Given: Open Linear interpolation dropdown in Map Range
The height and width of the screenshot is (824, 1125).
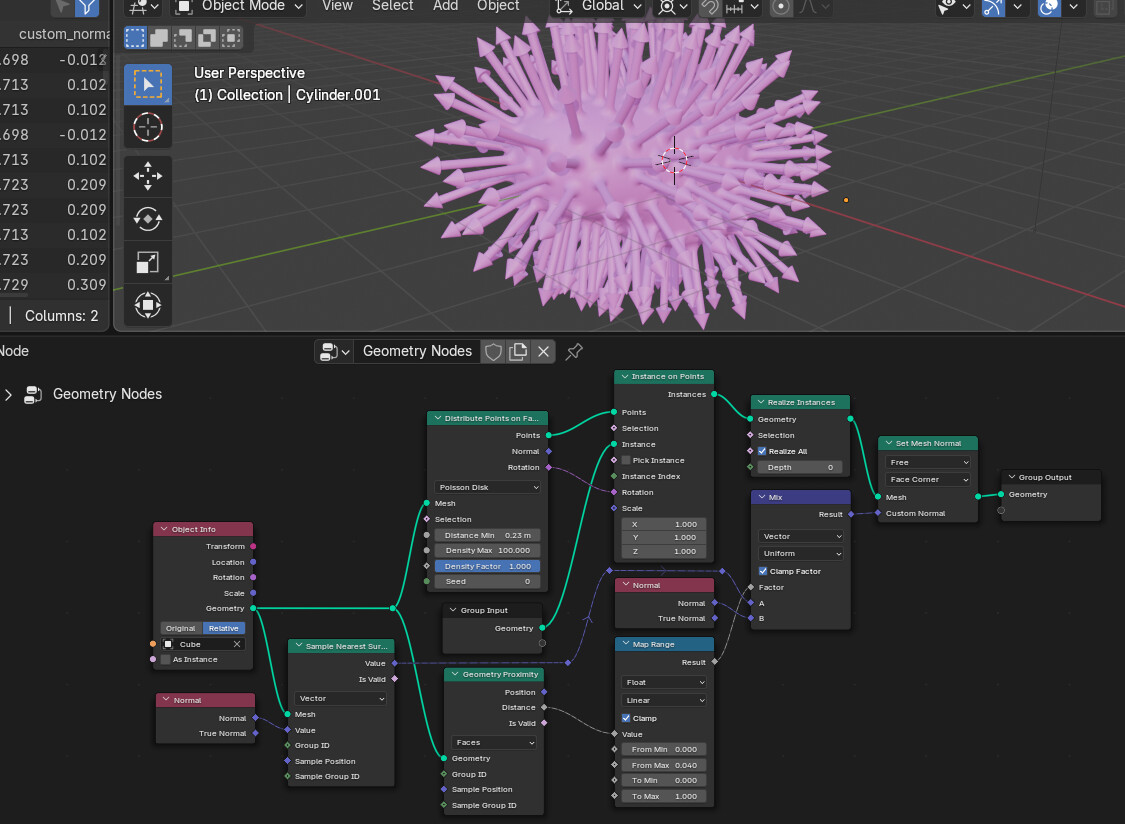Looking at the screenshot, I should point(664,701).
